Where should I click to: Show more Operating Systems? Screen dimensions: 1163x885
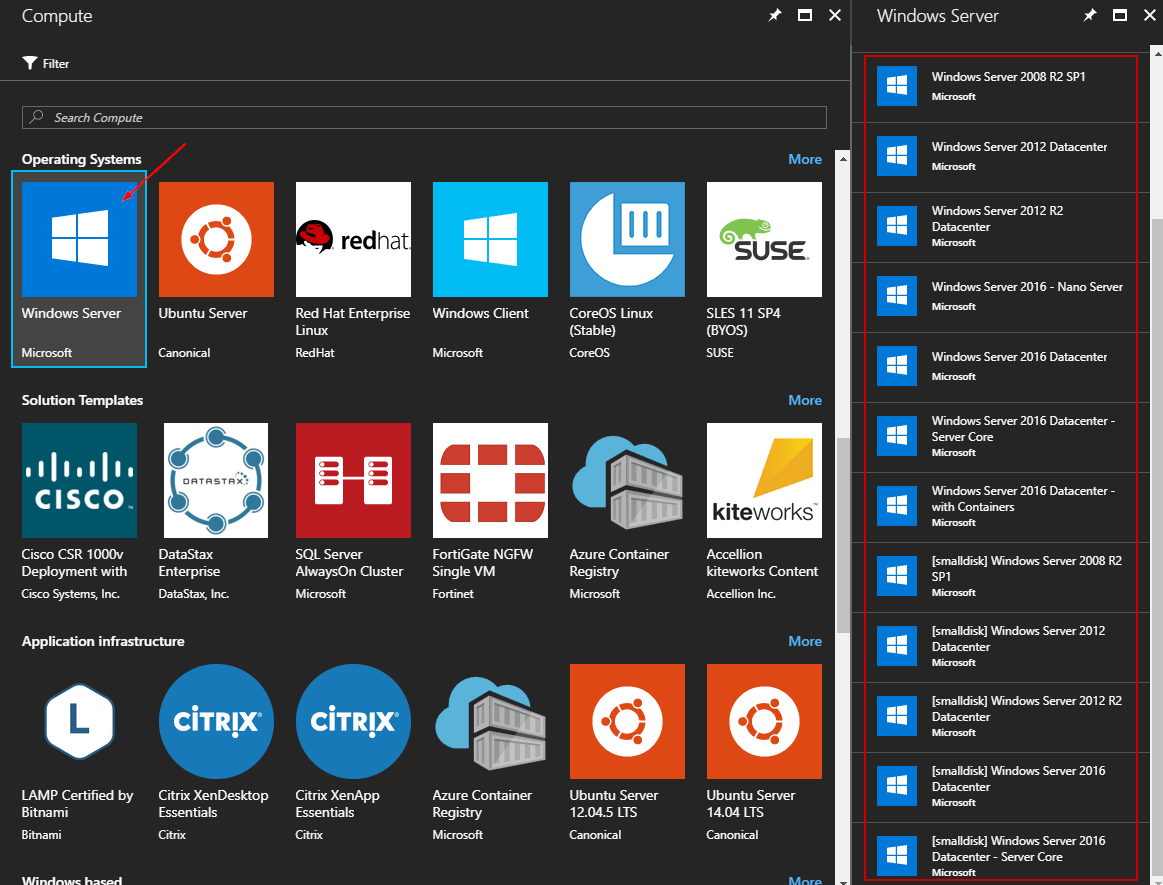(805, 159)
